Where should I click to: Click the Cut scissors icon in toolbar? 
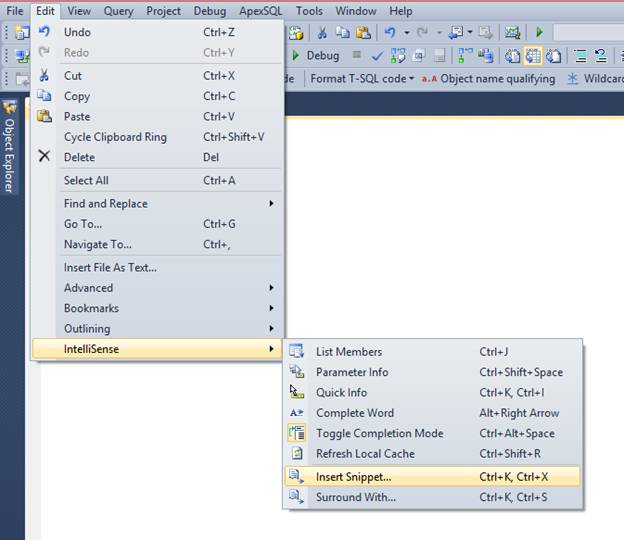point(322,33)
